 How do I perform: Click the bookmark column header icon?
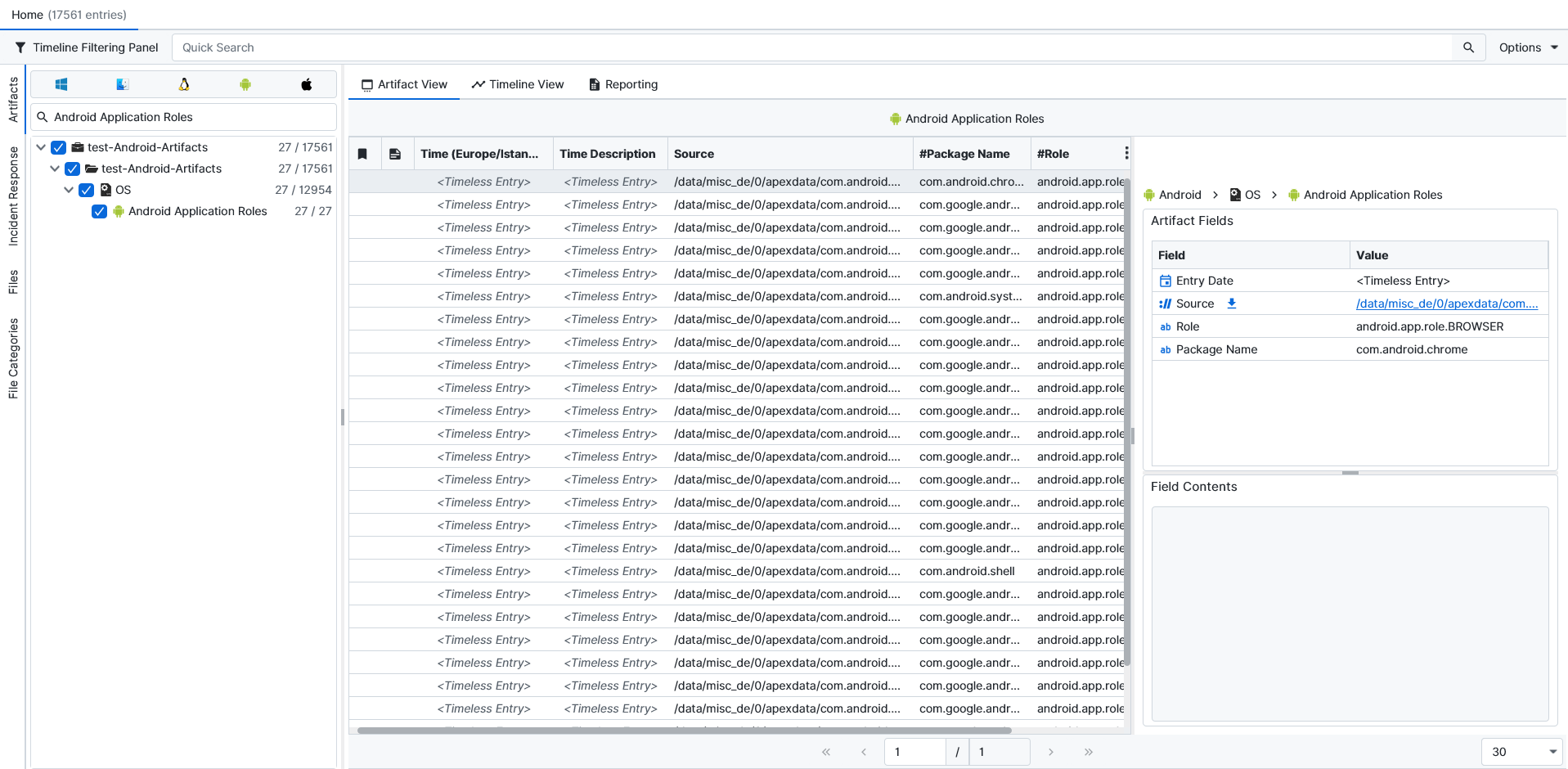(x=363, y=154)
